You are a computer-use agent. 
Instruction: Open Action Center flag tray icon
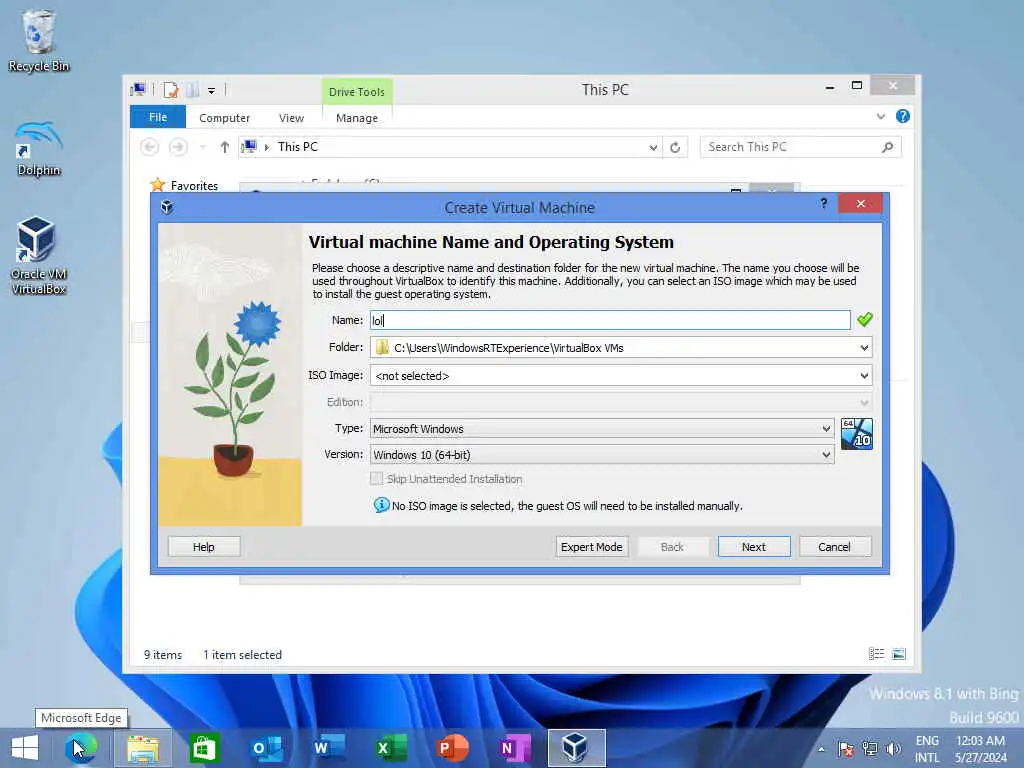[x=846, y=748]
